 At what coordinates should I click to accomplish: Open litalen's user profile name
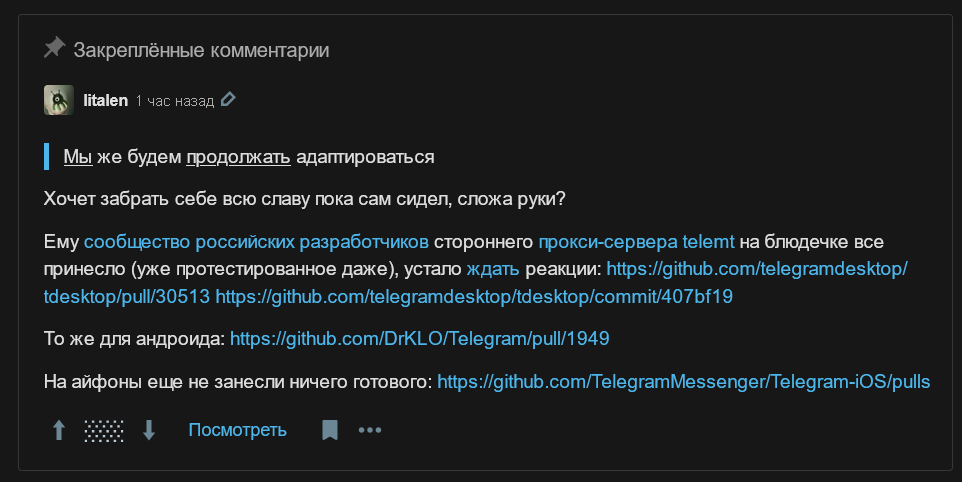tap(106, 100)
